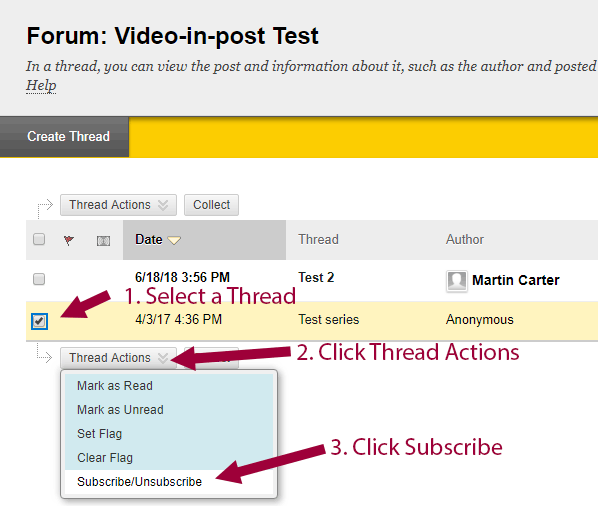The image size is (598, 506).
Task: Click the Date sort arrow icon
Action: tap(174, 240)
